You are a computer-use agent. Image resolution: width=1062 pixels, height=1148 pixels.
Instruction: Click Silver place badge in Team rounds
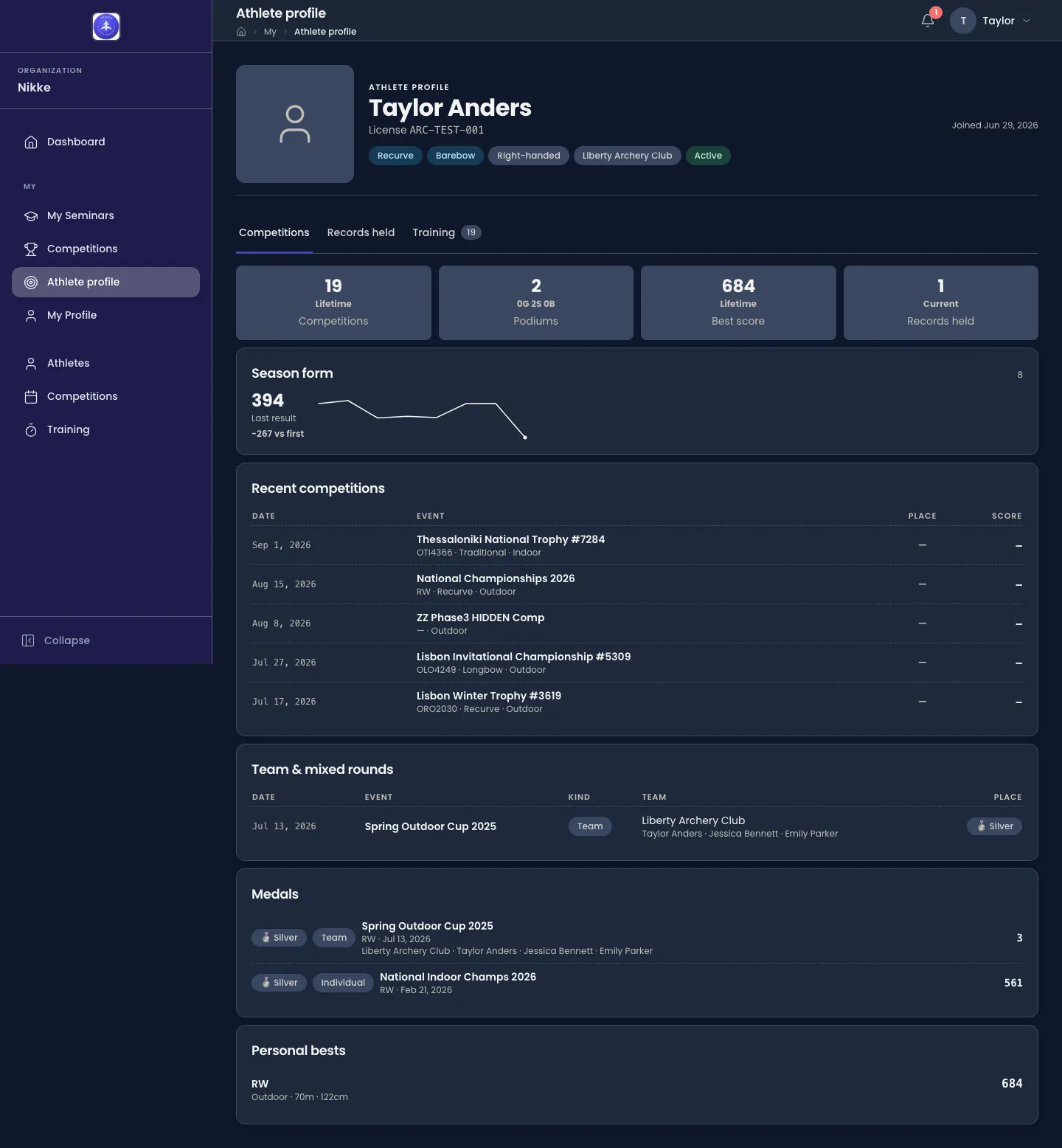(994, 826)
